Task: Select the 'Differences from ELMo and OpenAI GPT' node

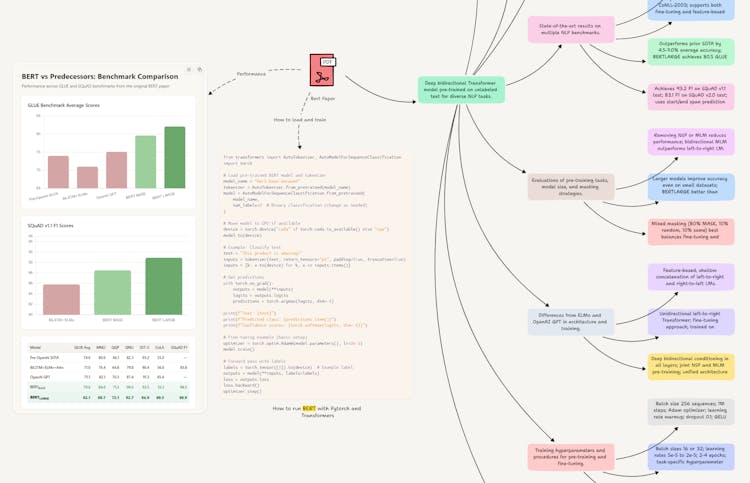Action: pos(571,321)
